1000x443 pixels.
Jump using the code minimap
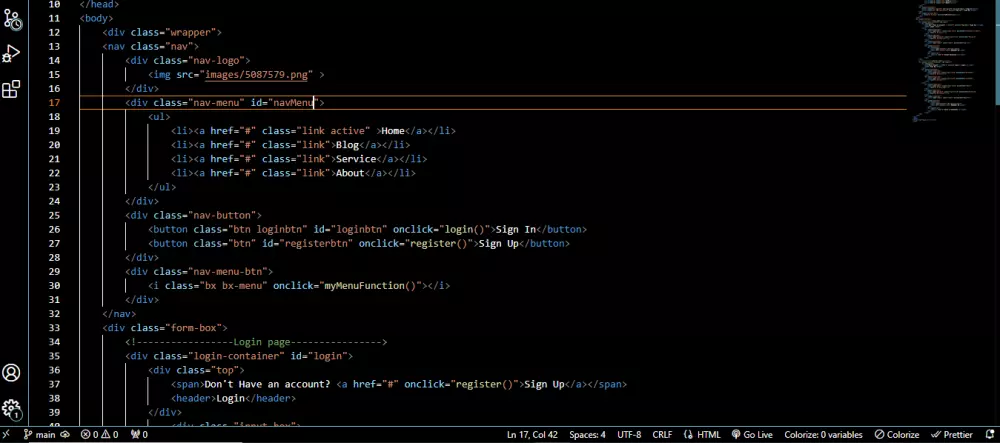pos(950,61)
